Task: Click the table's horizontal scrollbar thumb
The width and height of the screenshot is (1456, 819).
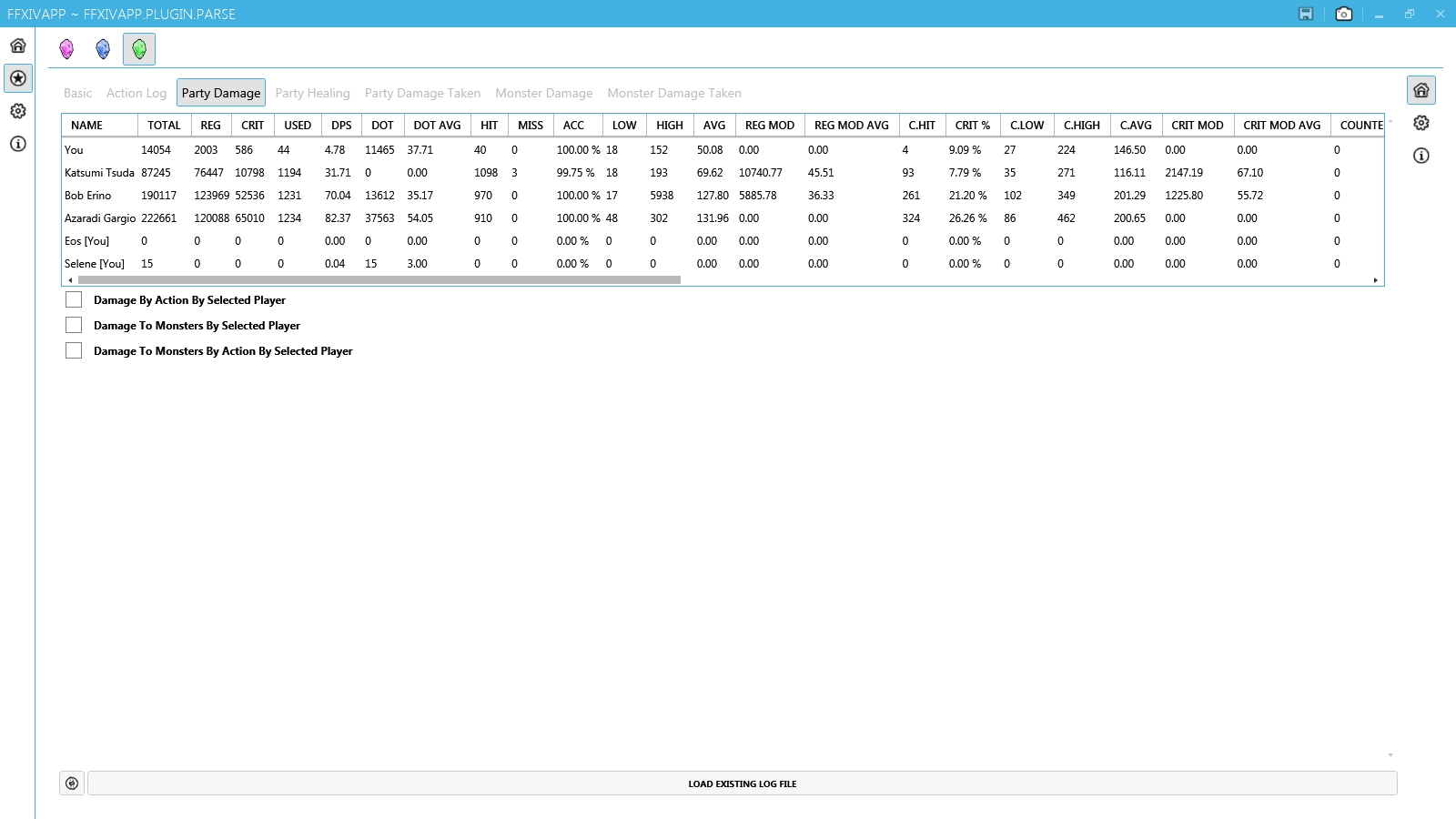Action: (379, 280)
